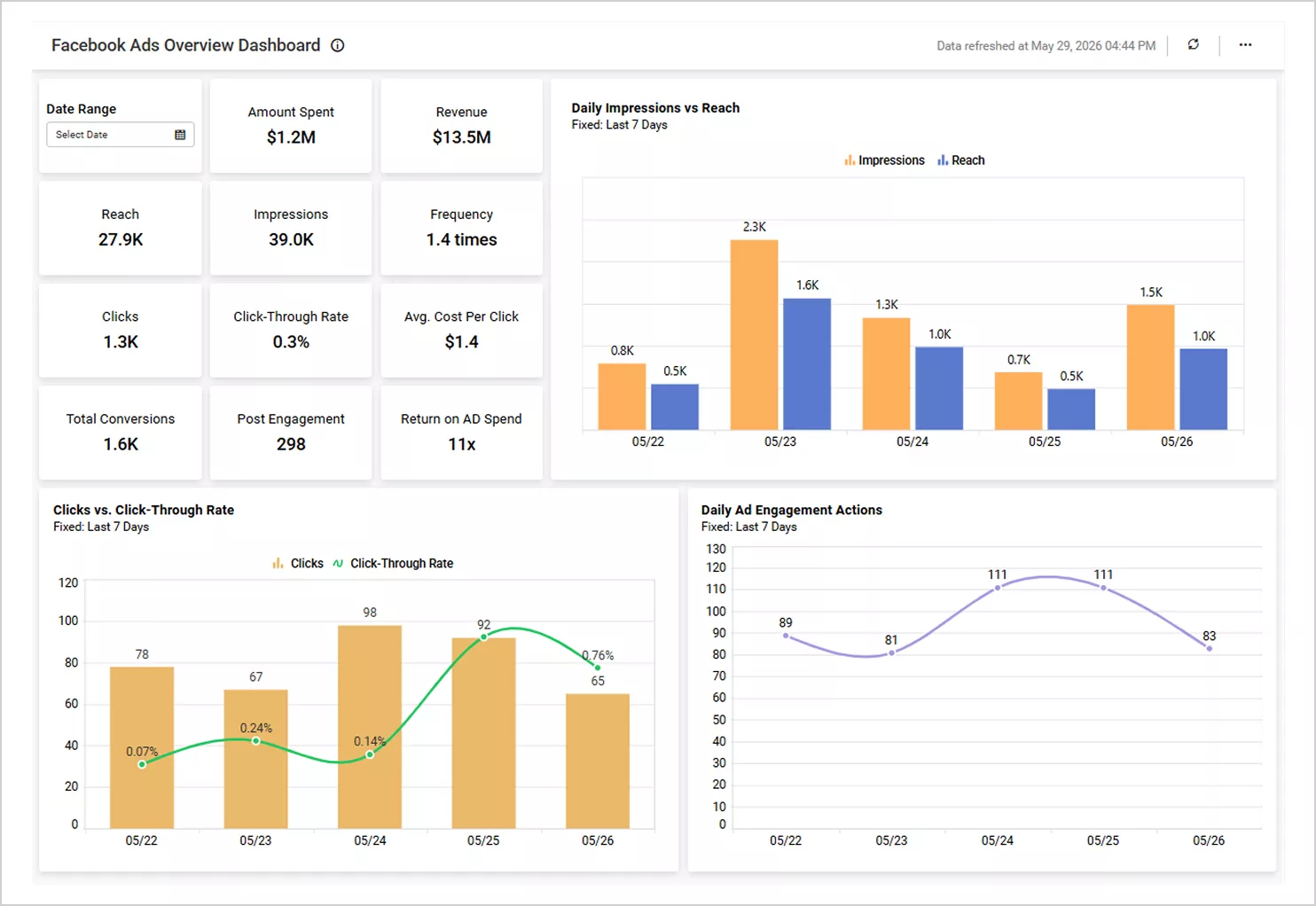Click the 1.0K reach bar for 05/26
This screenshot has width=1316, height=906.
pos(1203,389)
